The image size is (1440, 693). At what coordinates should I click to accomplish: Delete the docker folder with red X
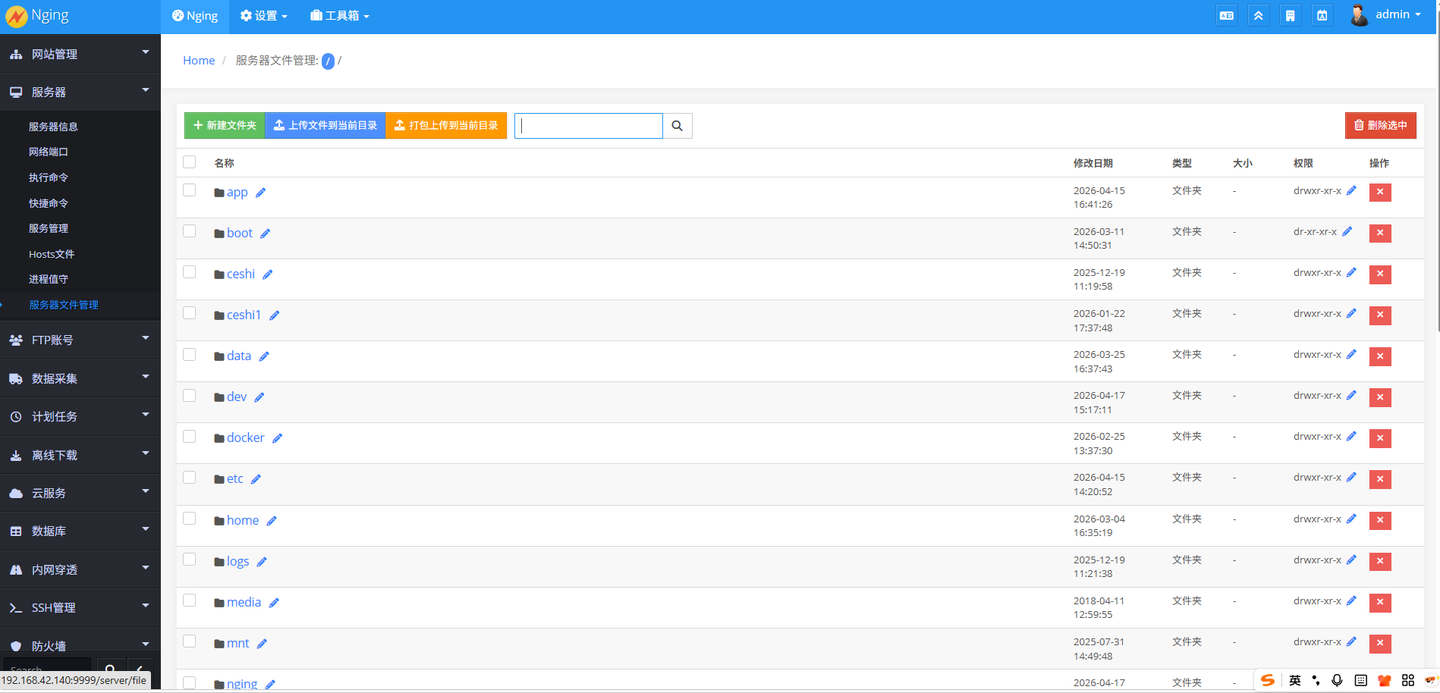1380,438
